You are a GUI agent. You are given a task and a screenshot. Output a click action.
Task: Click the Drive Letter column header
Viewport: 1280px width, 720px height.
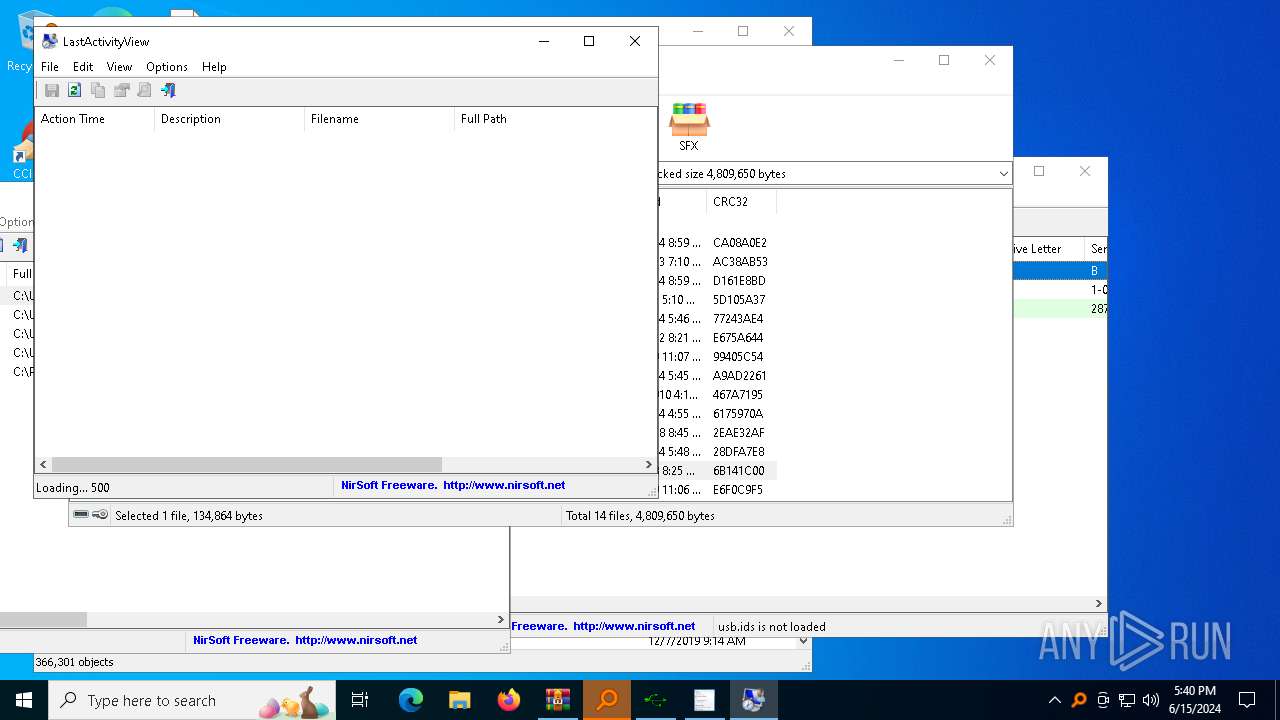point(1048,249)
